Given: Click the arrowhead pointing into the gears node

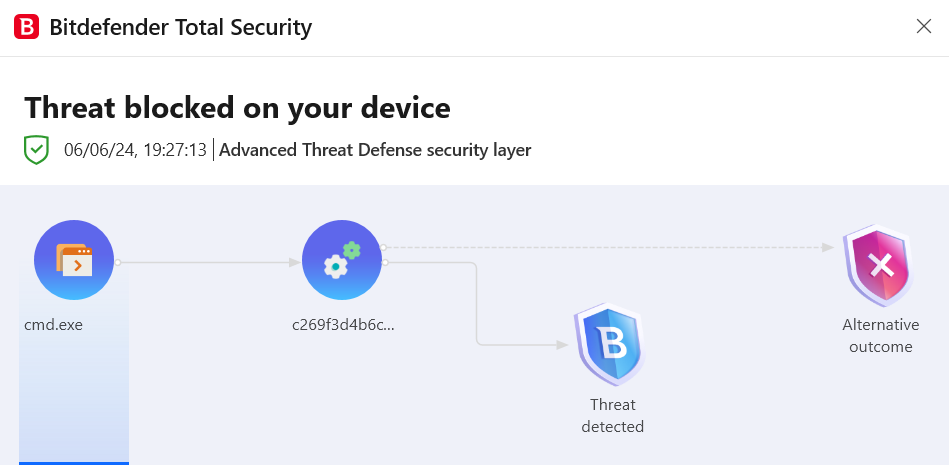Looking at the screenshot, I should 294,263.
